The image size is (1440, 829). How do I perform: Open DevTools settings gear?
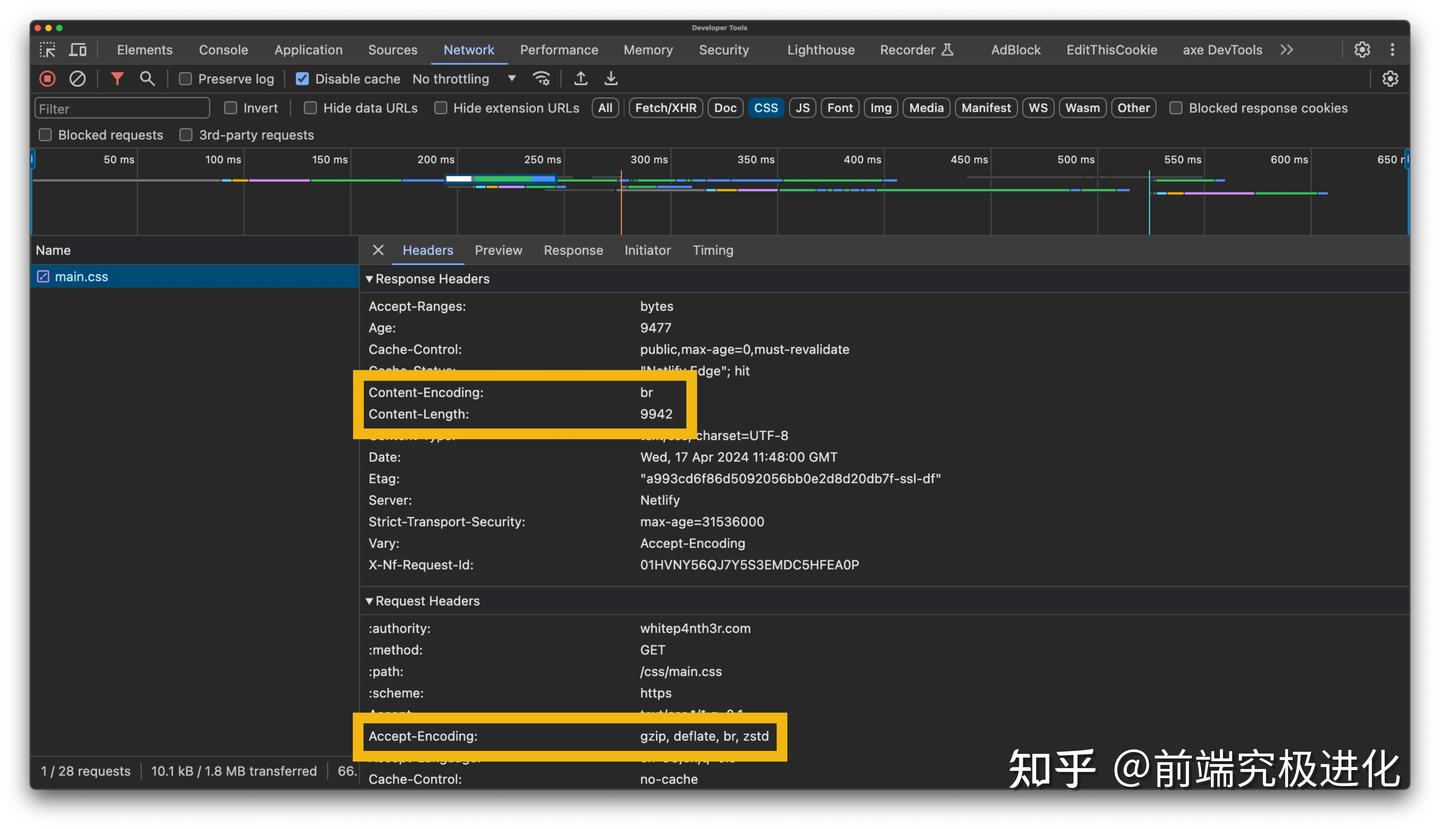pyautogui.click(x=1362, y=50)
